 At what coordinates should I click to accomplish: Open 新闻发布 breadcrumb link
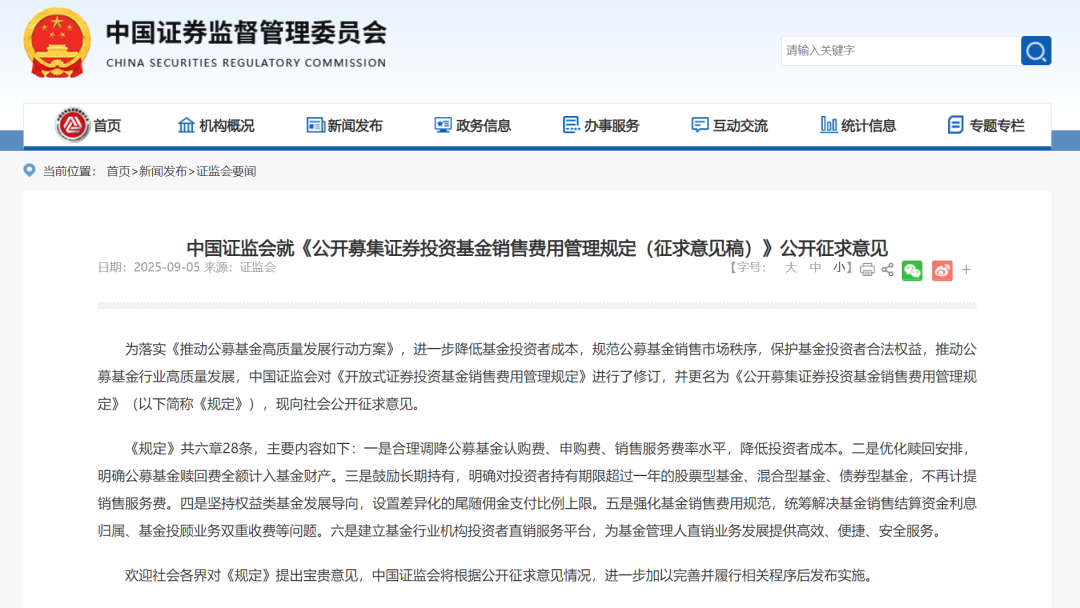coord(163,171)
